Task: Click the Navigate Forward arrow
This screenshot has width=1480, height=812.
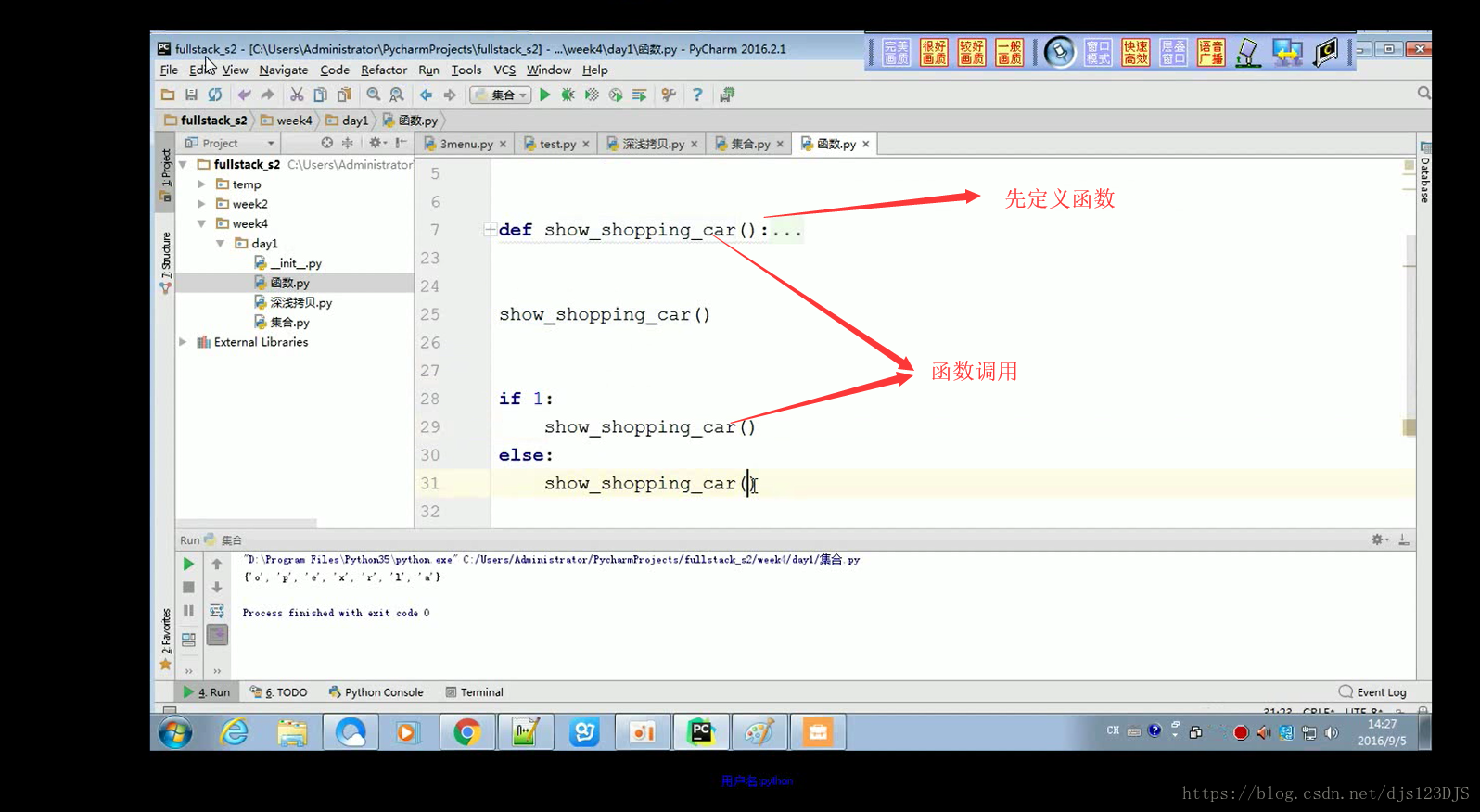Action: [450, 95]
